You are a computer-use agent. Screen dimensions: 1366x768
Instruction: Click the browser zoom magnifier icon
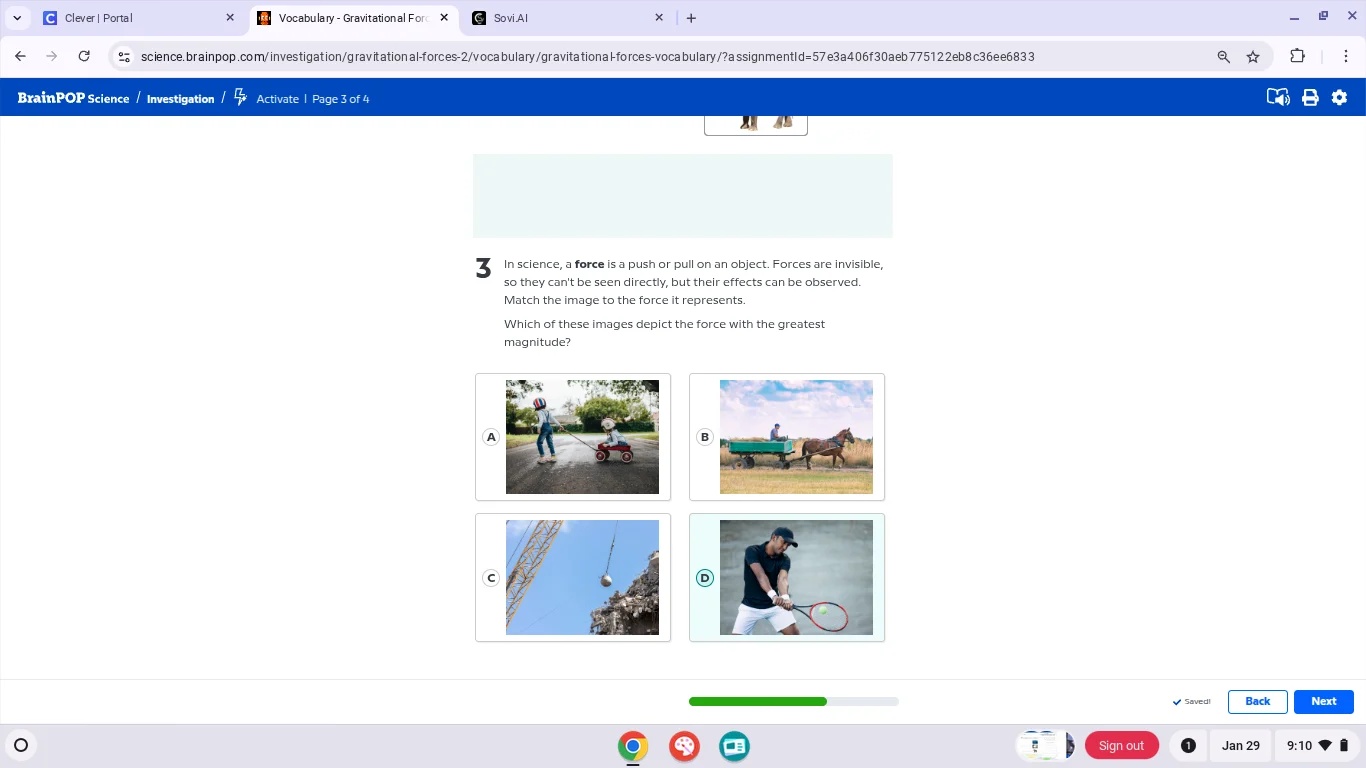(x=1223, y=57)
